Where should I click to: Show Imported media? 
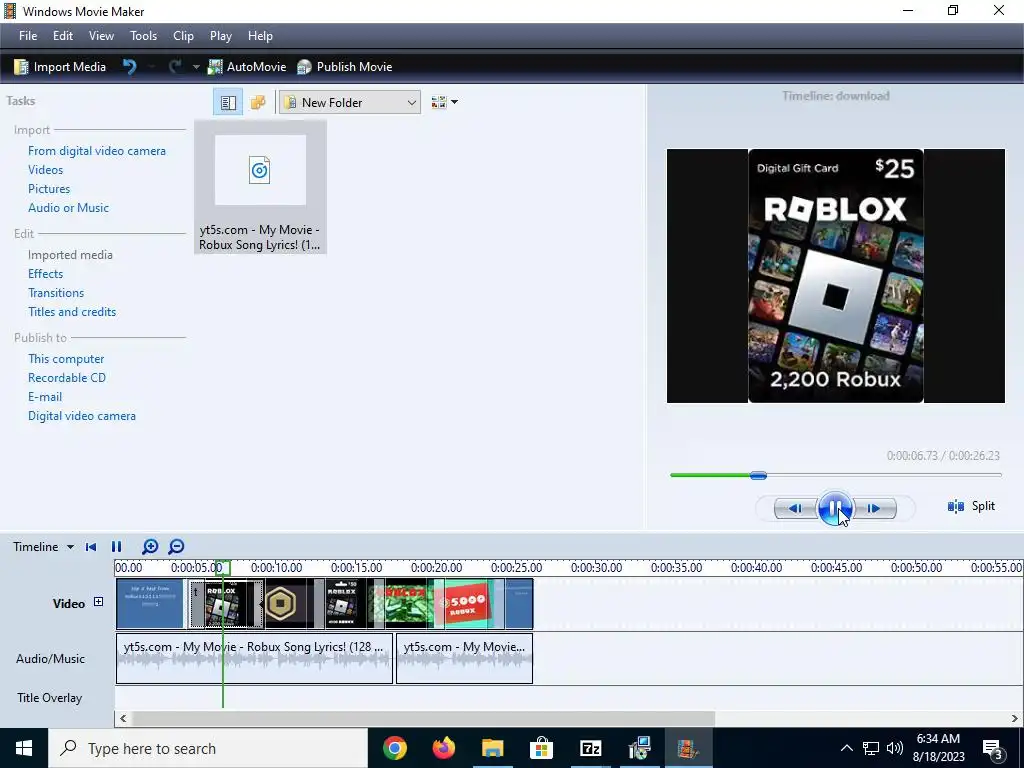(71, 255)
